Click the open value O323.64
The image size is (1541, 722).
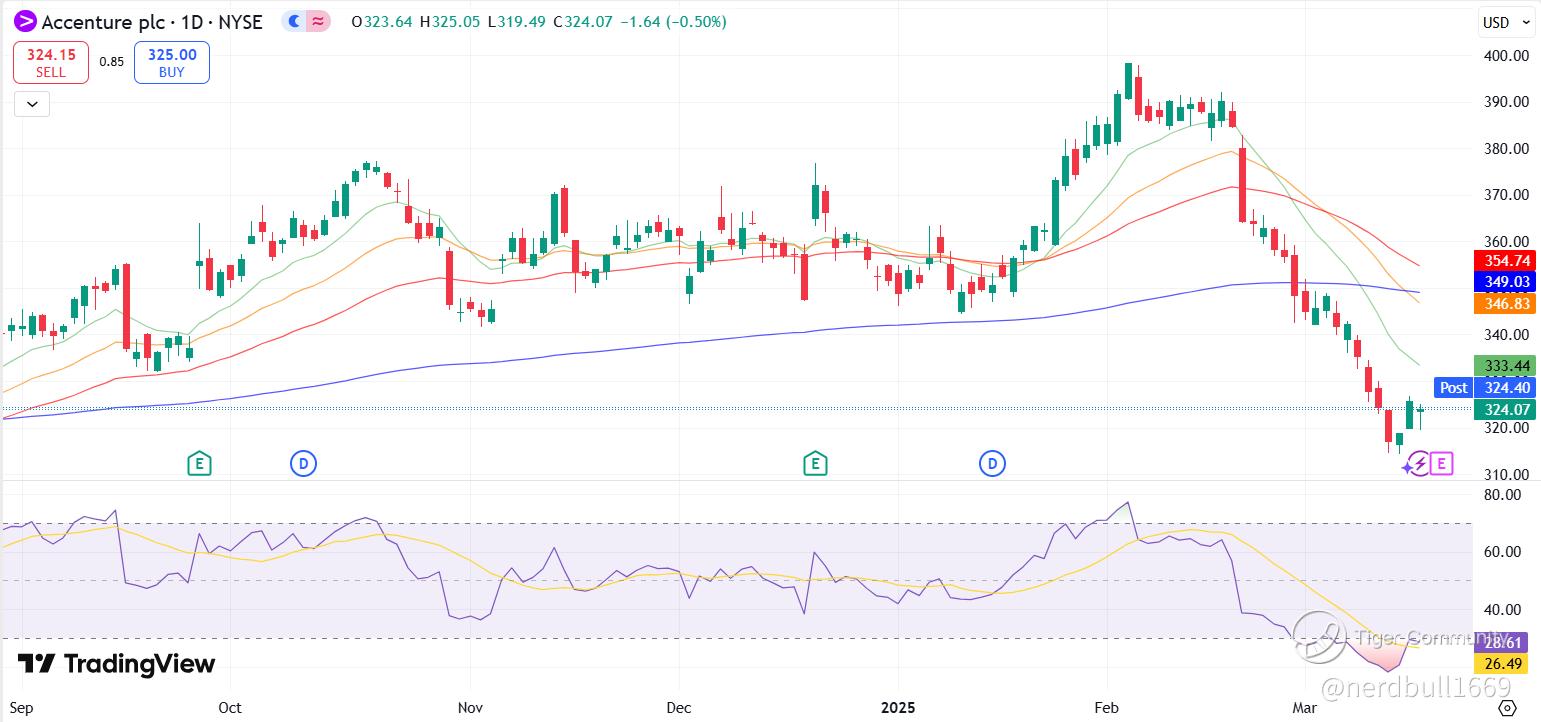point(381,21)
